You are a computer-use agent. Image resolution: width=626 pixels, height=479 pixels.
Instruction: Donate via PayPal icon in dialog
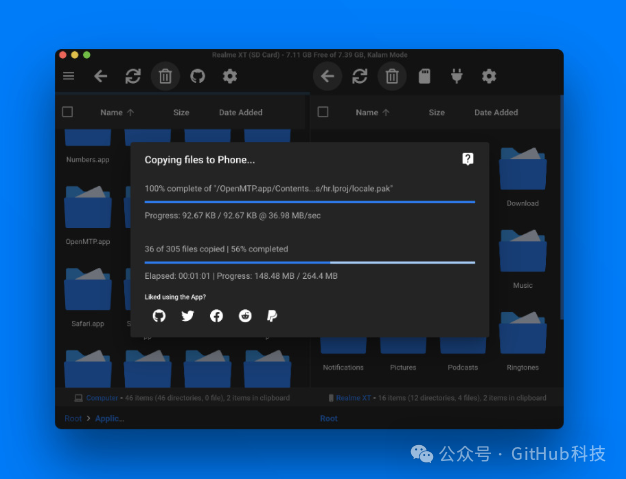[x=272, y=316]
